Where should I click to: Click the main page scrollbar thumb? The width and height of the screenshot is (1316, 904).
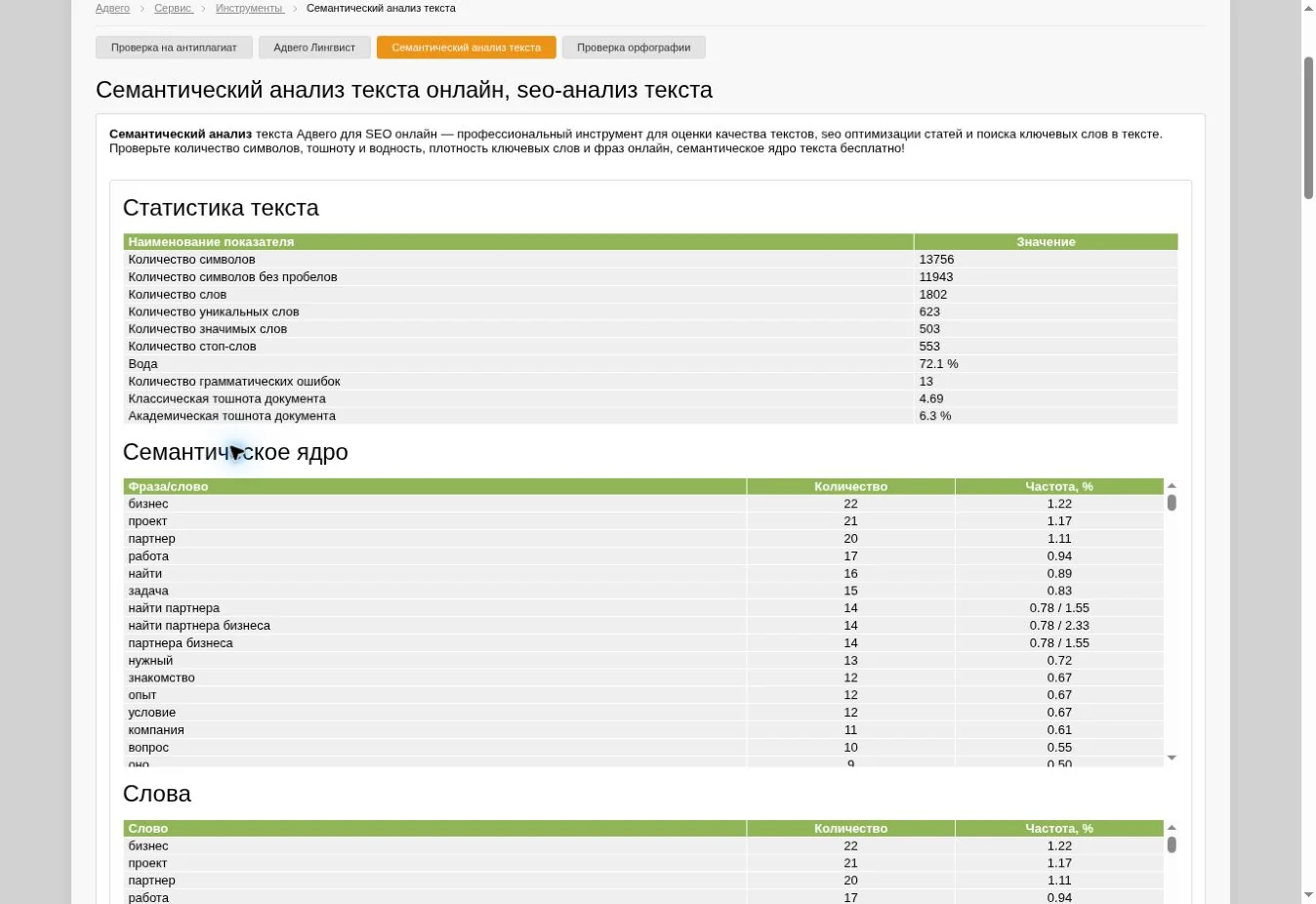[1308, 127]
